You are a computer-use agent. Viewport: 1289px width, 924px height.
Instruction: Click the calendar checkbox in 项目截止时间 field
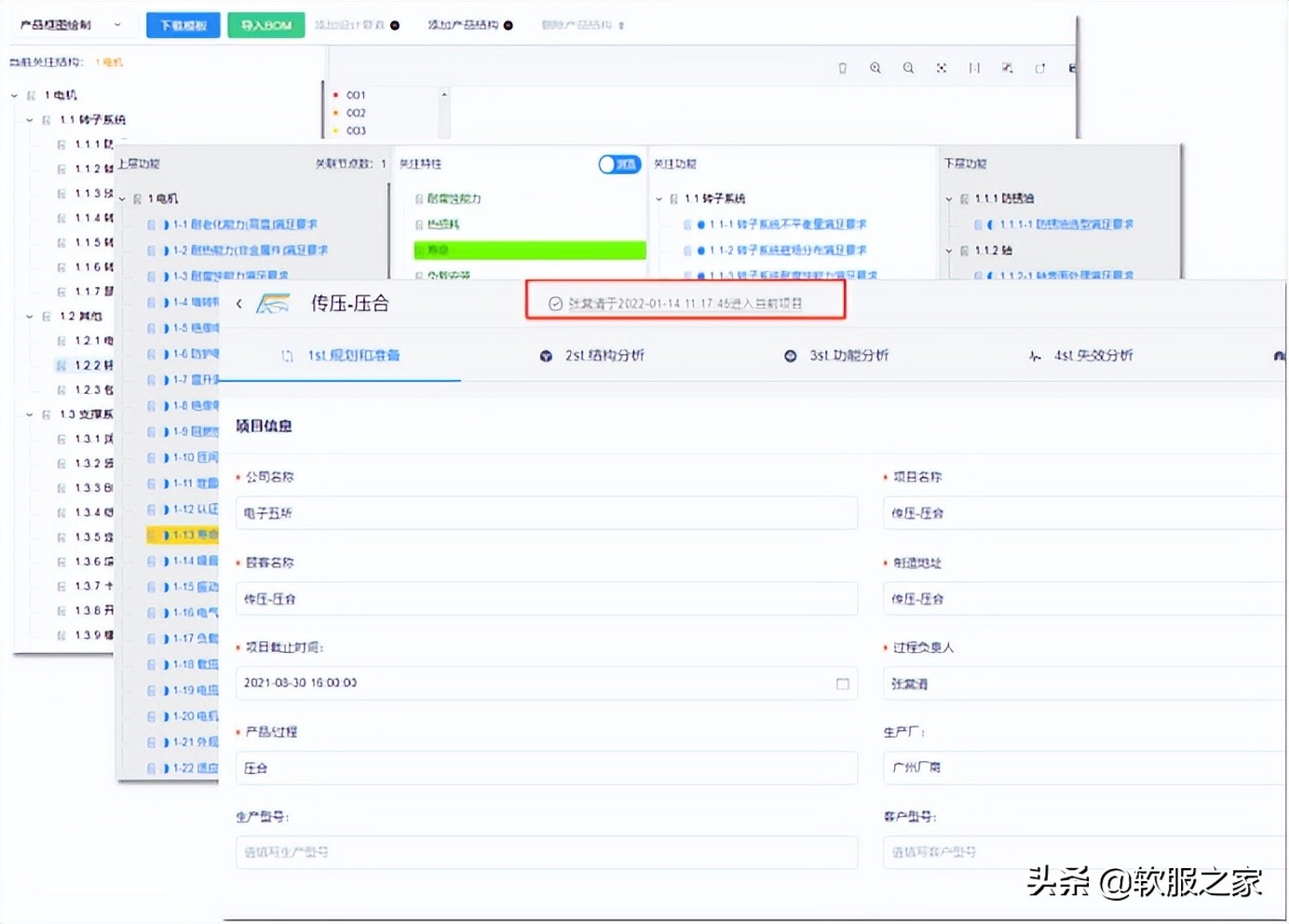[x=843, y=683]
